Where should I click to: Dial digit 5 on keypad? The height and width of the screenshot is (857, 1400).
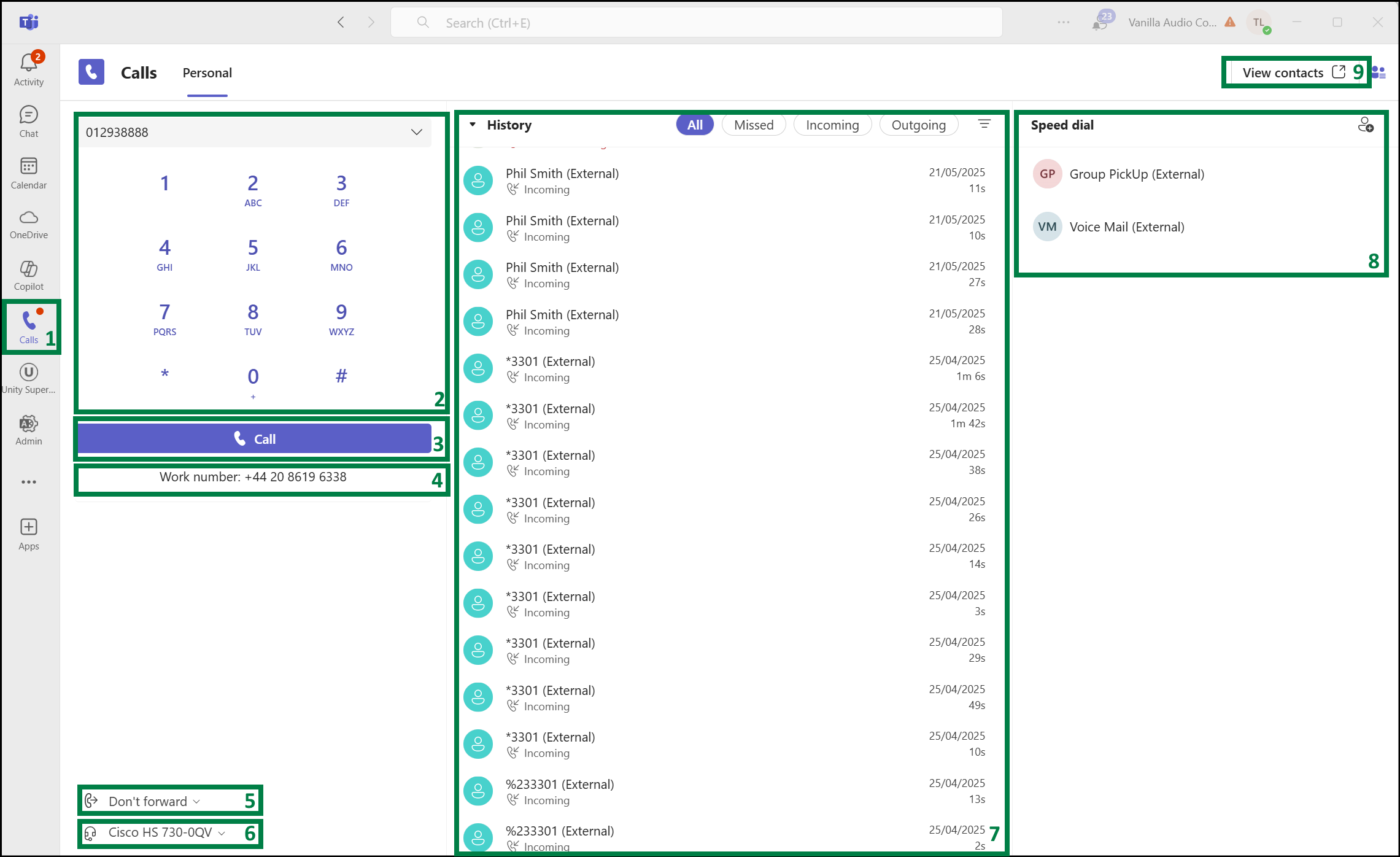point(253,254)
